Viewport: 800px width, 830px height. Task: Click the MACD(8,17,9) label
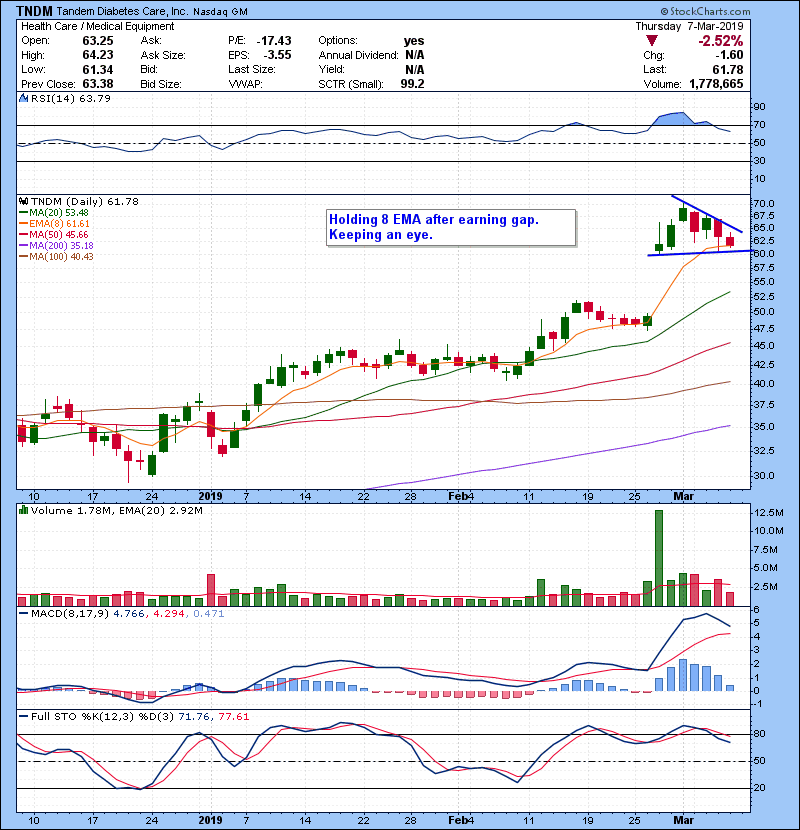70,614
